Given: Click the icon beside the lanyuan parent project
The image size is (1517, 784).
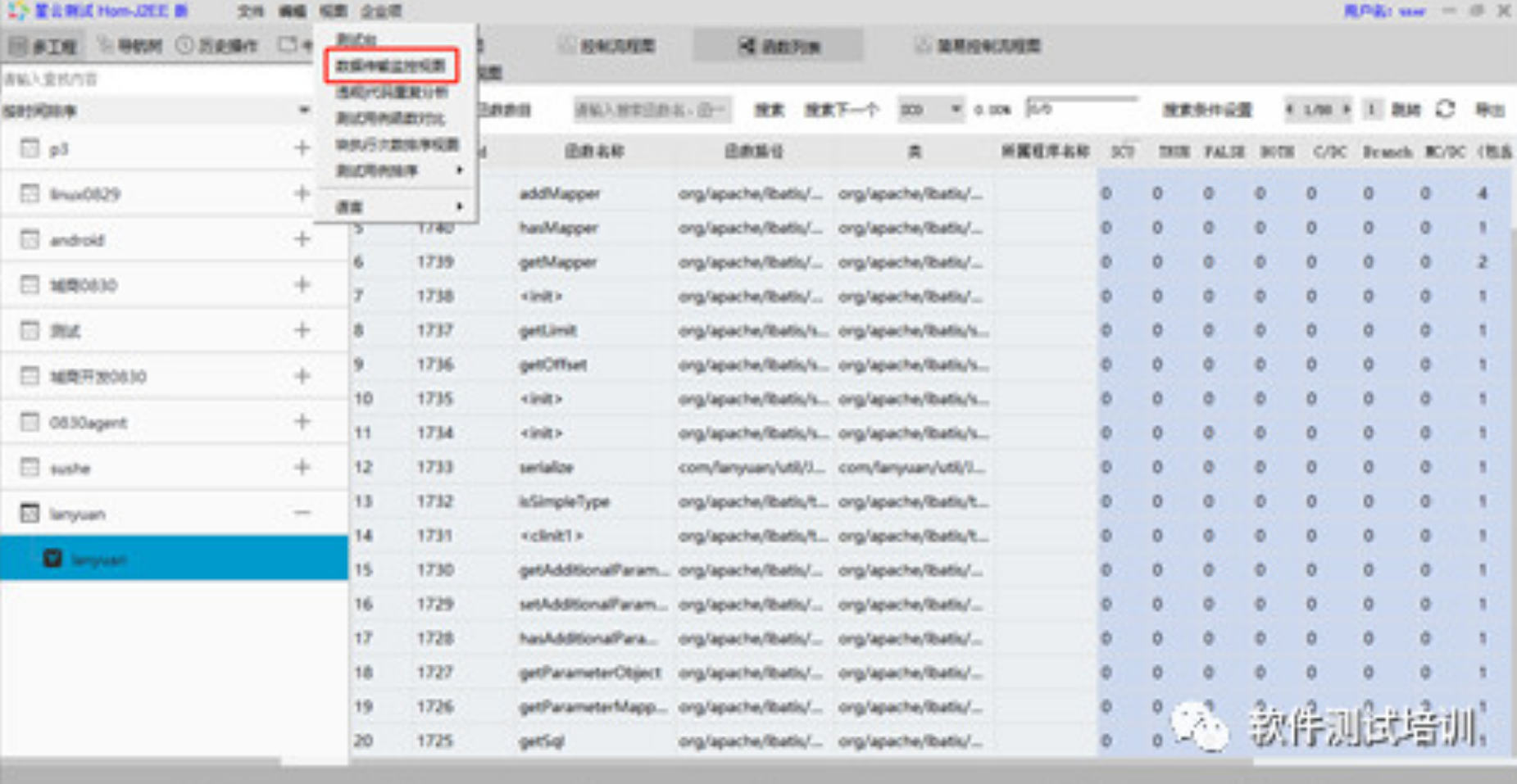Looking at the screenshot, I should (30, 514).
